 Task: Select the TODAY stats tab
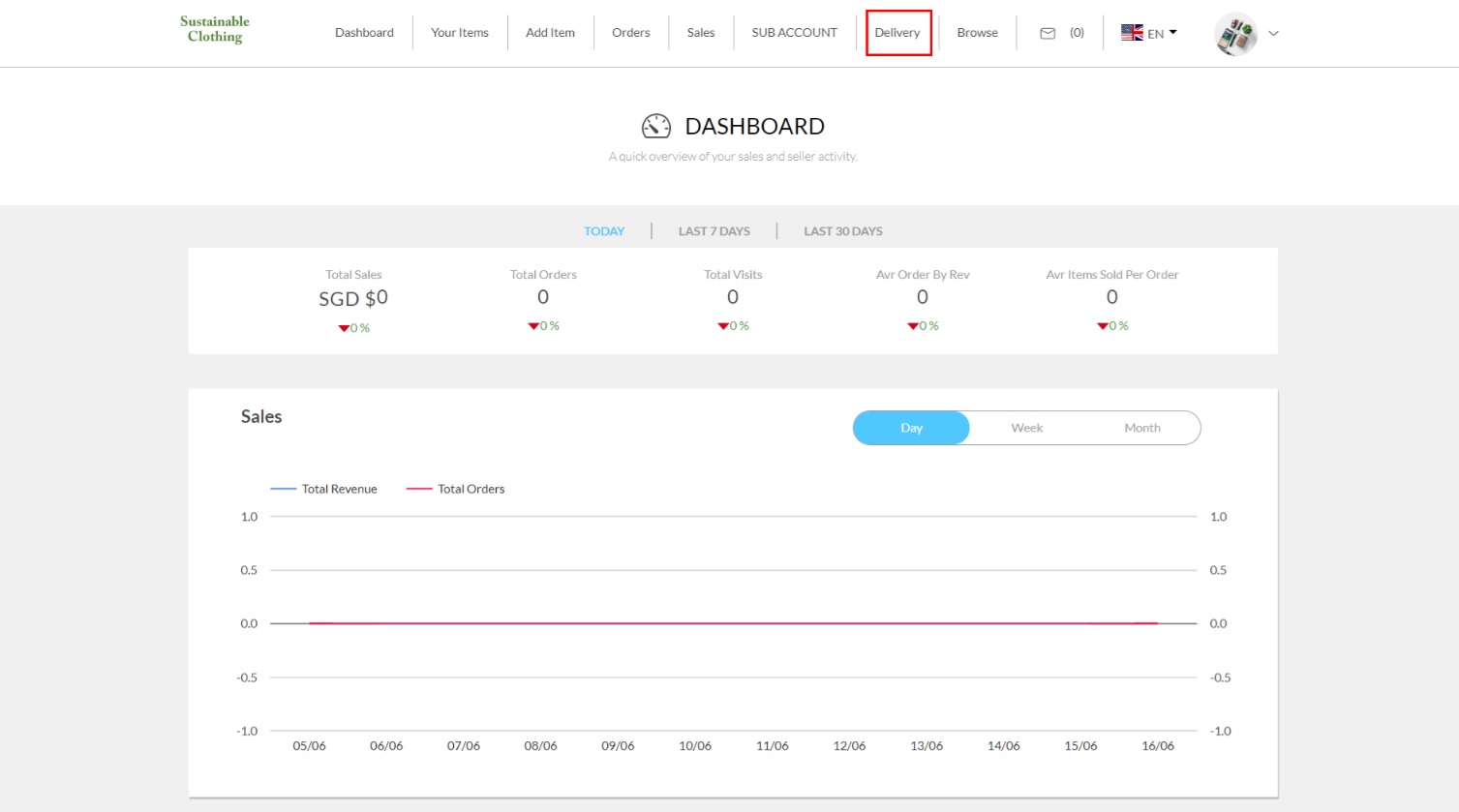pyautogui.click(x=604, y=231)
